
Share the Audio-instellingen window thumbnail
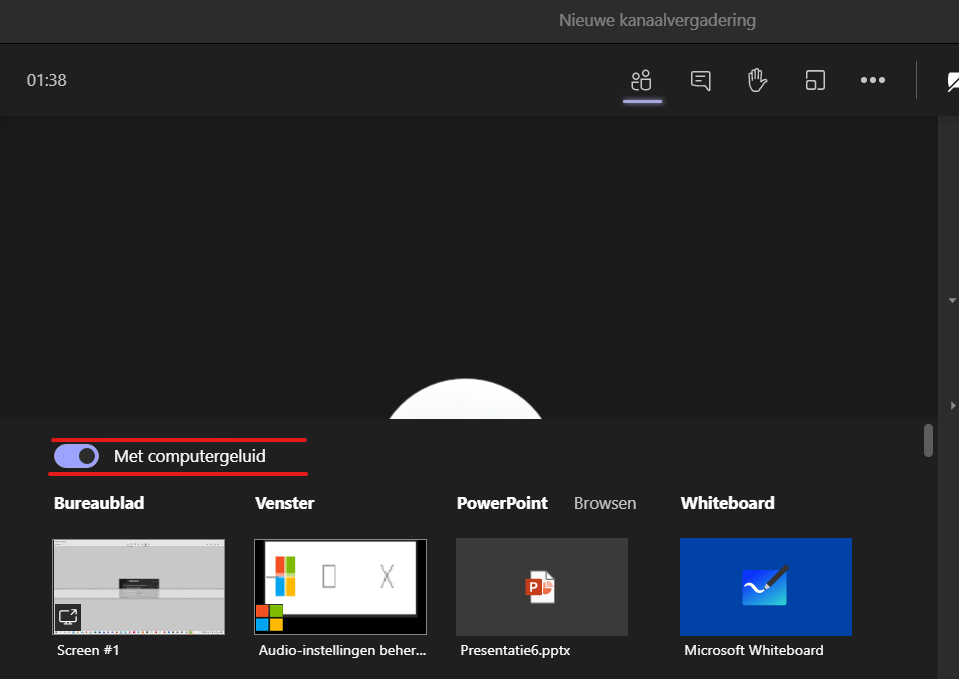coord(340,587)
